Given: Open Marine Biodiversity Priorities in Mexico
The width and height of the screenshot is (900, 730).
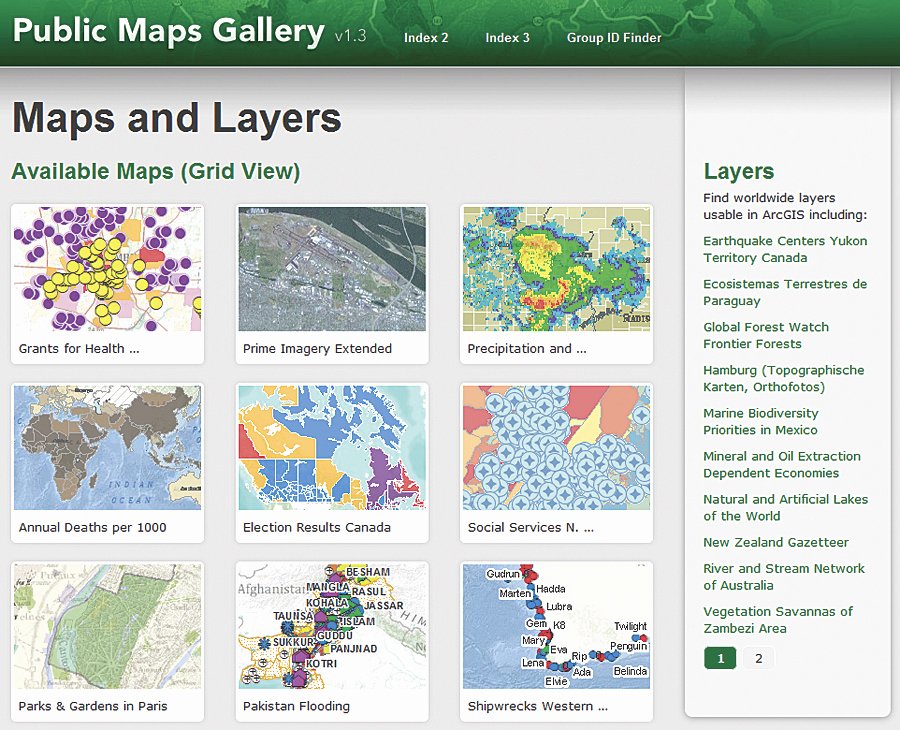Looking at the screenshot, I should (x=761, y=421).
